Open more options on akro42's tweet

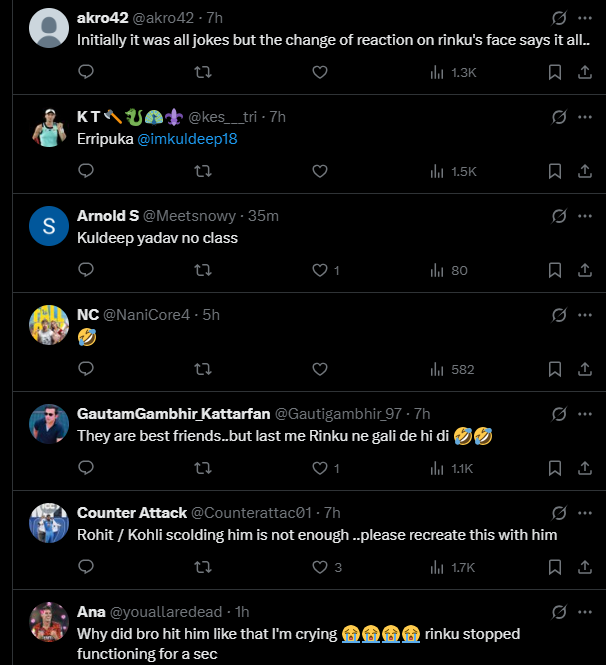click(585, 18)
